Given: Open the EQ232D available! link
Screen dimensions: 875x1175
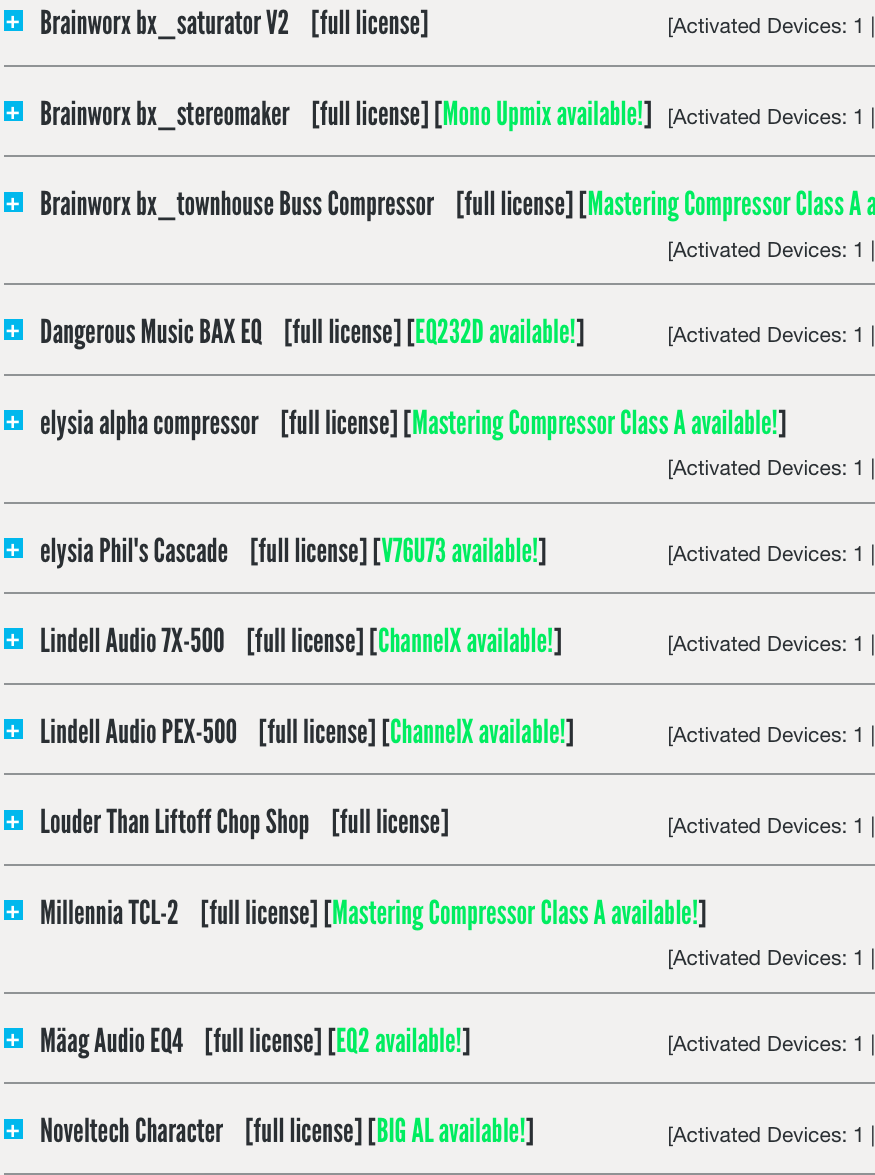Looking at the screenshot, I should (x=495, y=332).
